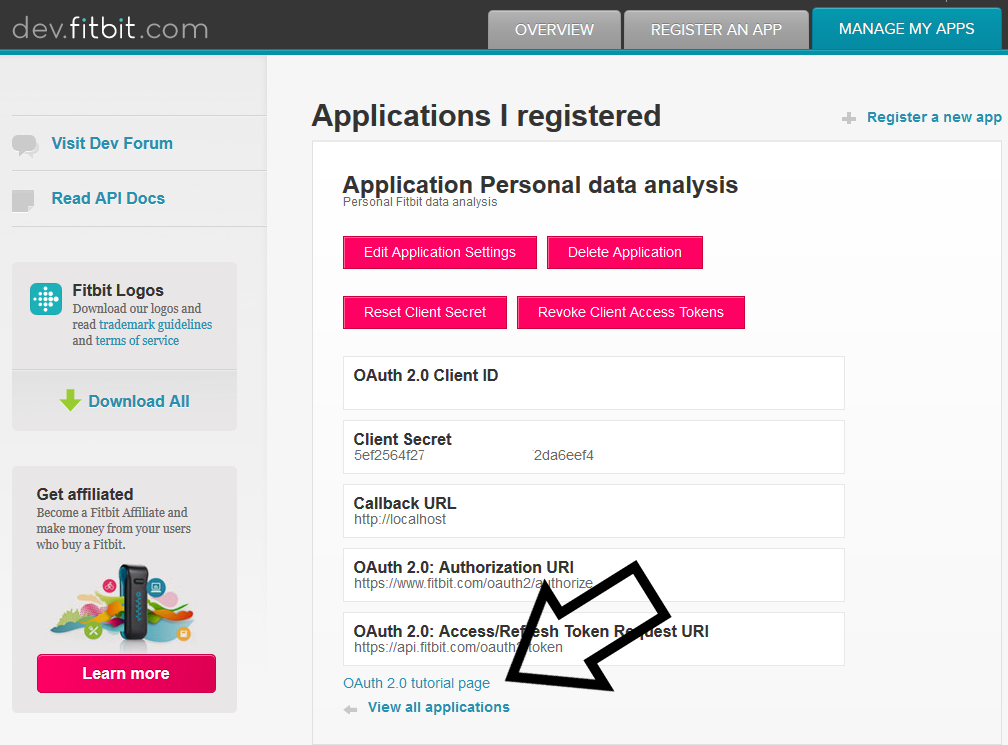The height and width of the screenshot is (745, 1008).
Task: Select the 2da6eef4 secret fragment
Action: pos(564,455)
